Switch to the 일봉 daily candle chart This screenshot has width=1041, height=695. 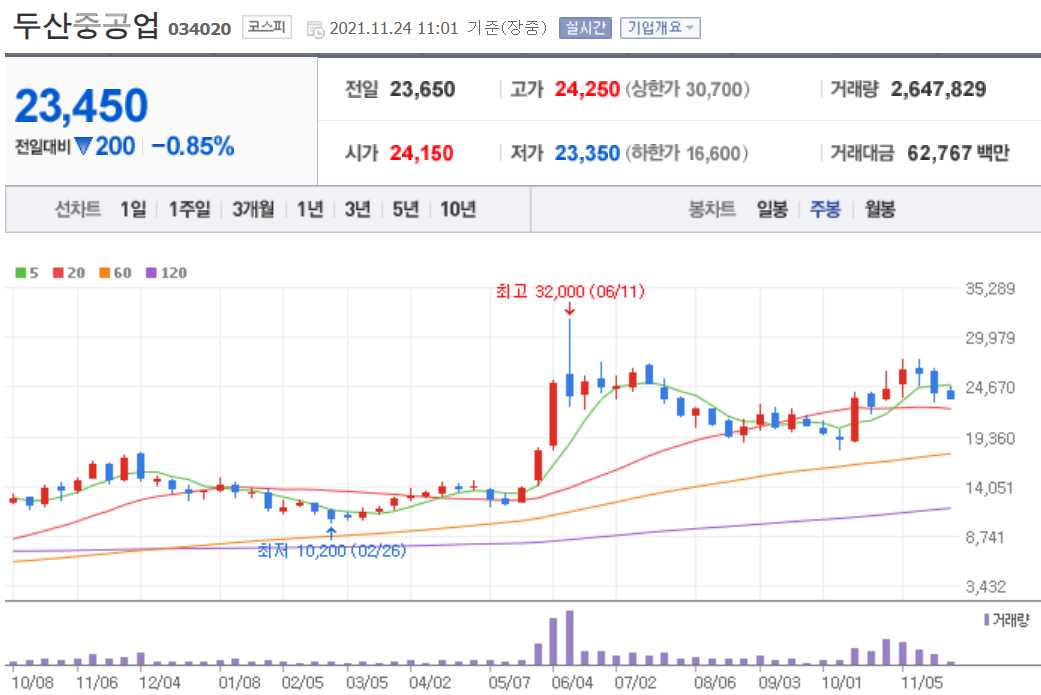coord(772,210)
